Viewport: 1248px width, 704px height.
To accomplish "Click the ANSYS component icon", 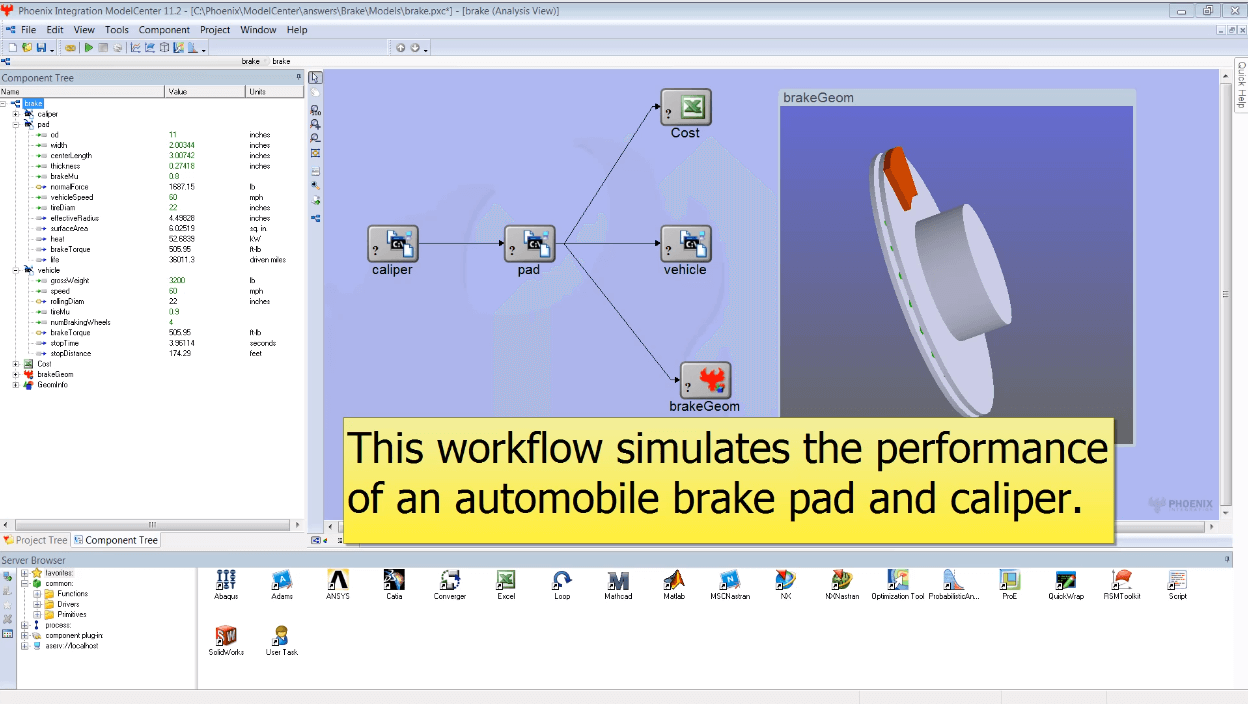I will (x=338, y=581).
